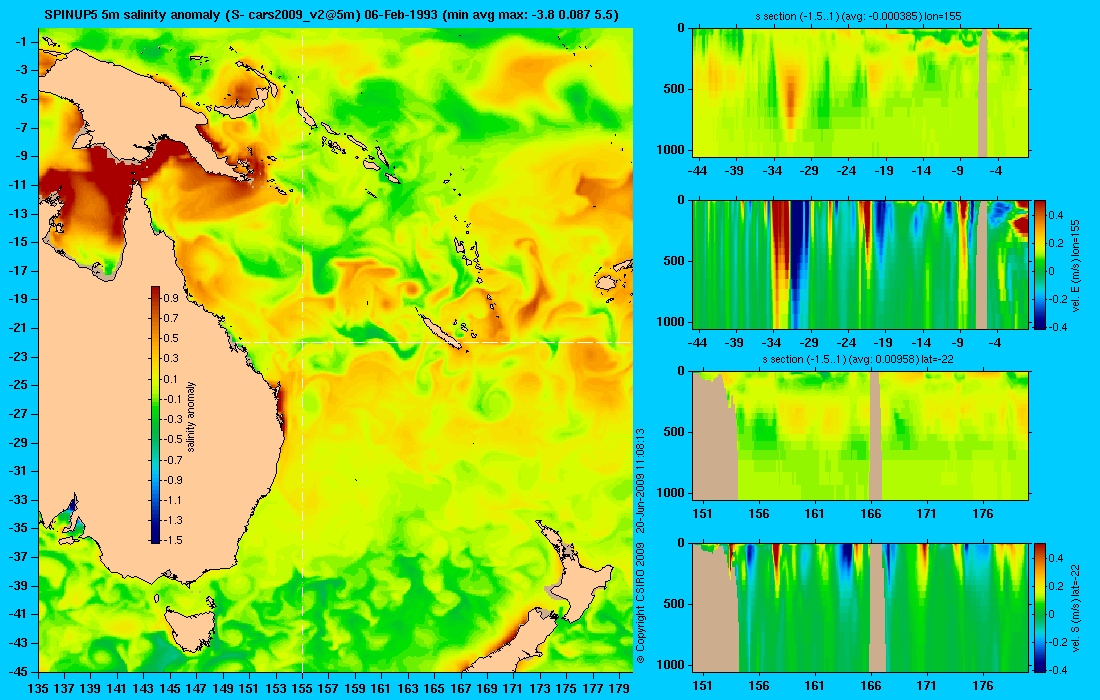Click the 'vel. S (m/s) lat=-22' vertical label
1100x700 pixels.
click(x=1075, y=608)
